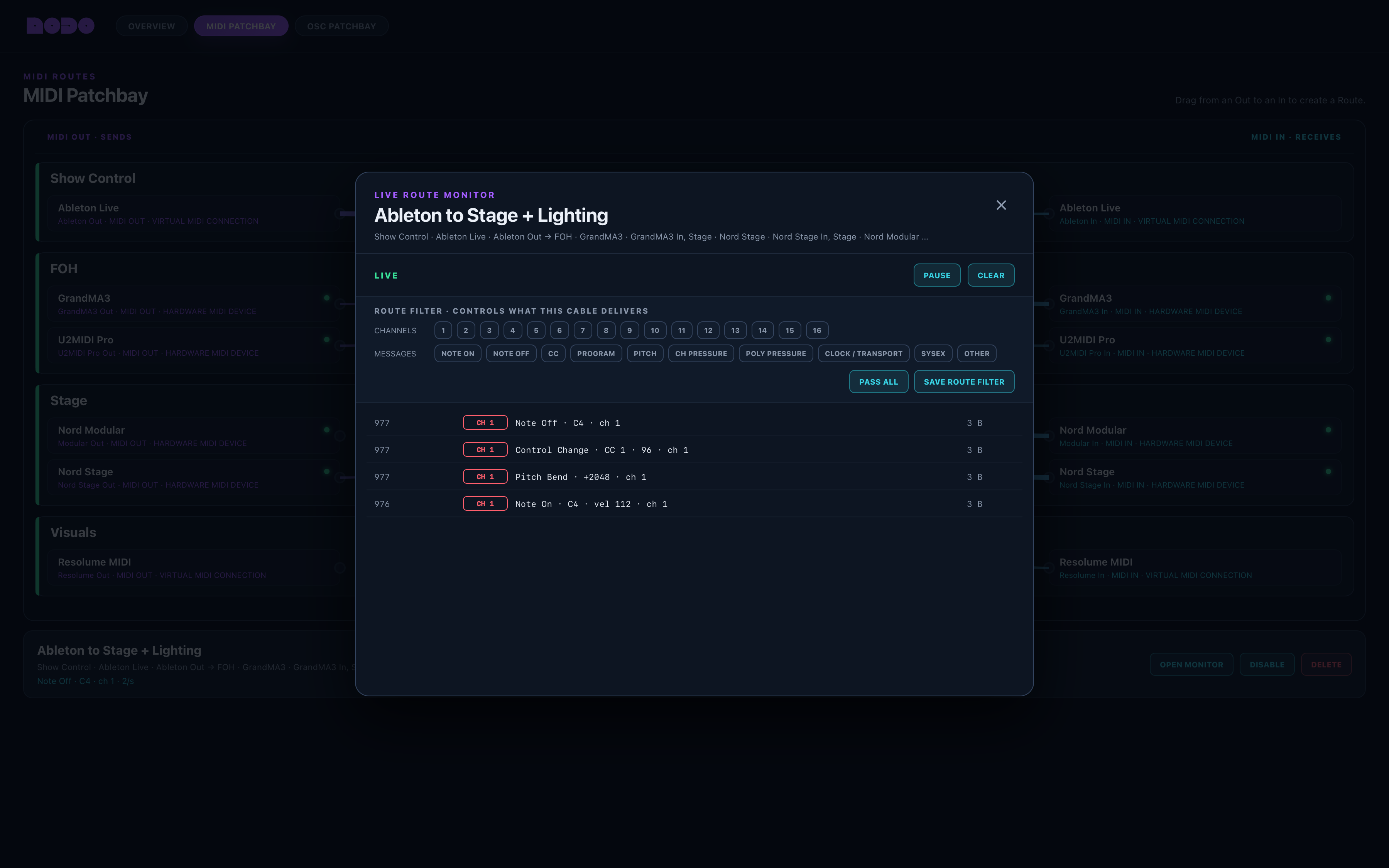Screen dimensions: 1389x868
Task: Save the route filter
Action: (964, 382)
